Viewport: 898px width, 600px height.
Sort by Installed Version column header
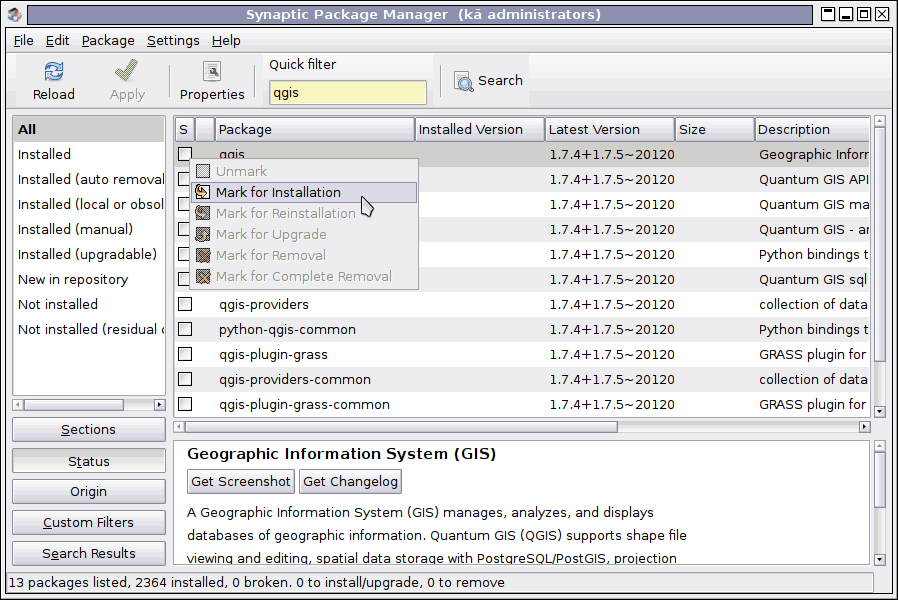point(479,129)
